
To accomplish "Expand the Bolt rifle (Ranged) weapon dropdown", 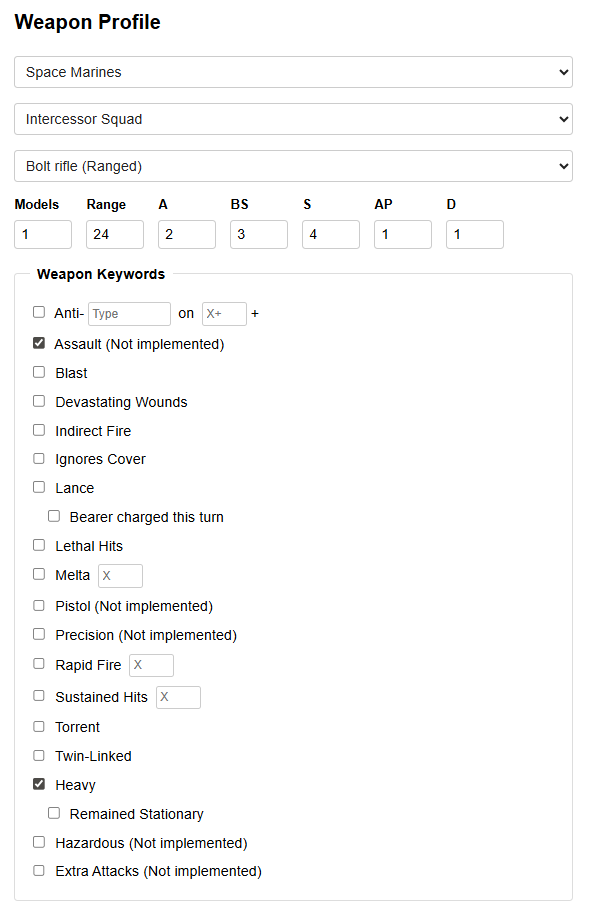I will [x=293, y=166].
